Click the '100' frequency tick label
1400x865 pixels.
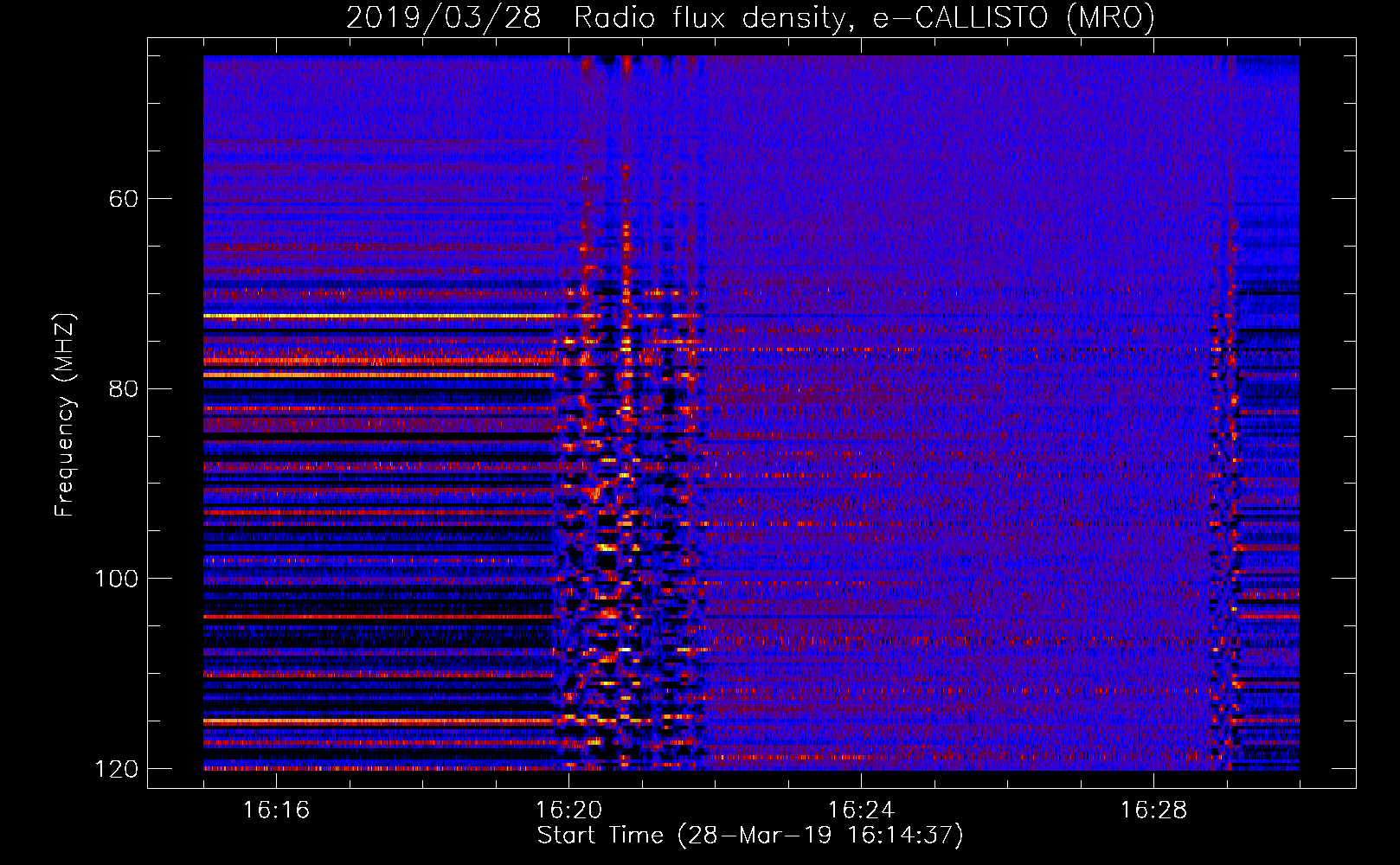click(x=117, y=579)
